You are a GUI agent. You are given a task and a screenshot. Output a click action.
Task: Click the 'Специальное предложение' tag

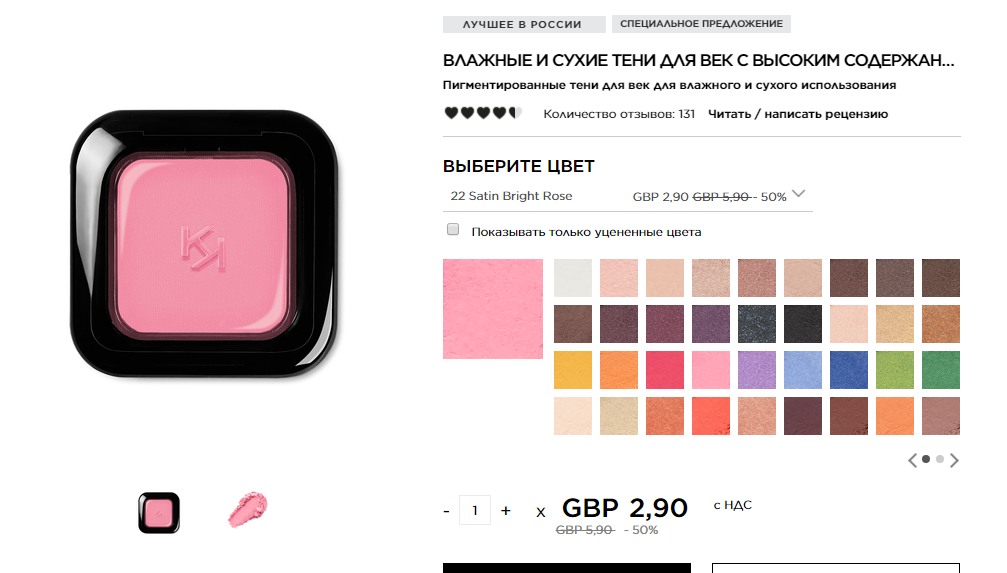click(x=701, y=24)
